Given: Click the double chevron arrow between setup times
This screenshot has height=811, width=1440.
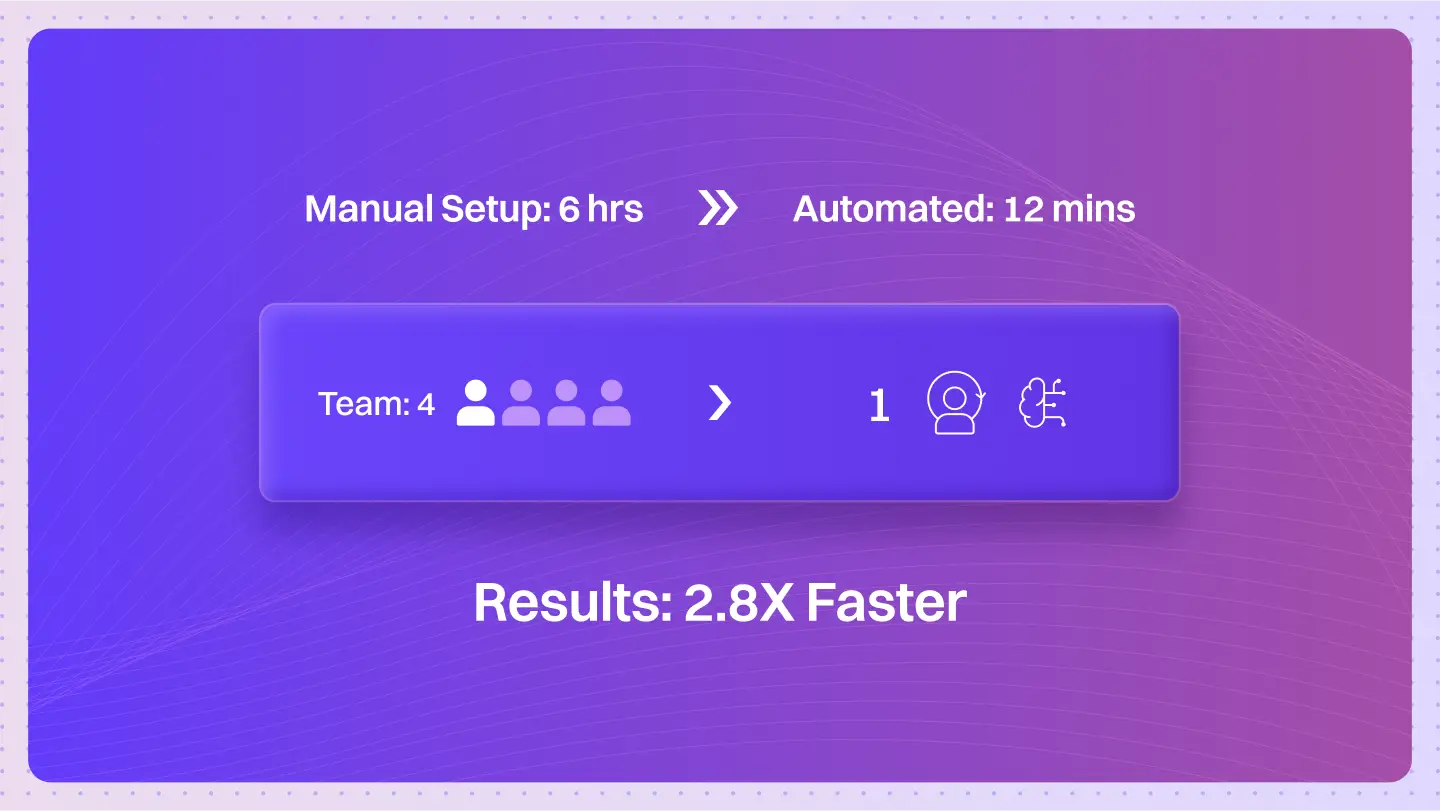Looking at the screenshot, I should 717,209.
